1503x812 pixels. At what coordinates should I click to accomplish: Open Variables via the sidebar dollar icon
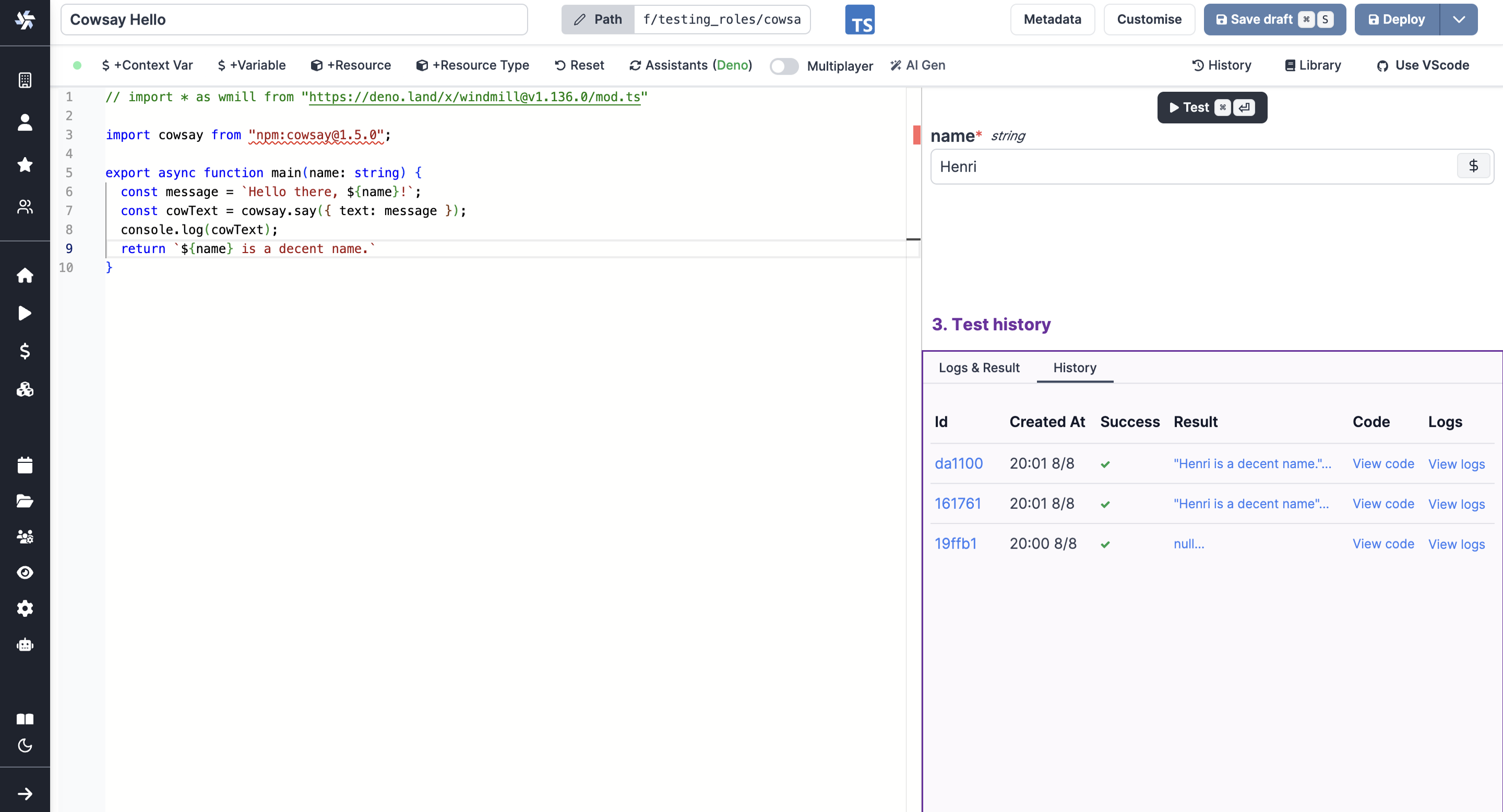click(x=25, y=351)
